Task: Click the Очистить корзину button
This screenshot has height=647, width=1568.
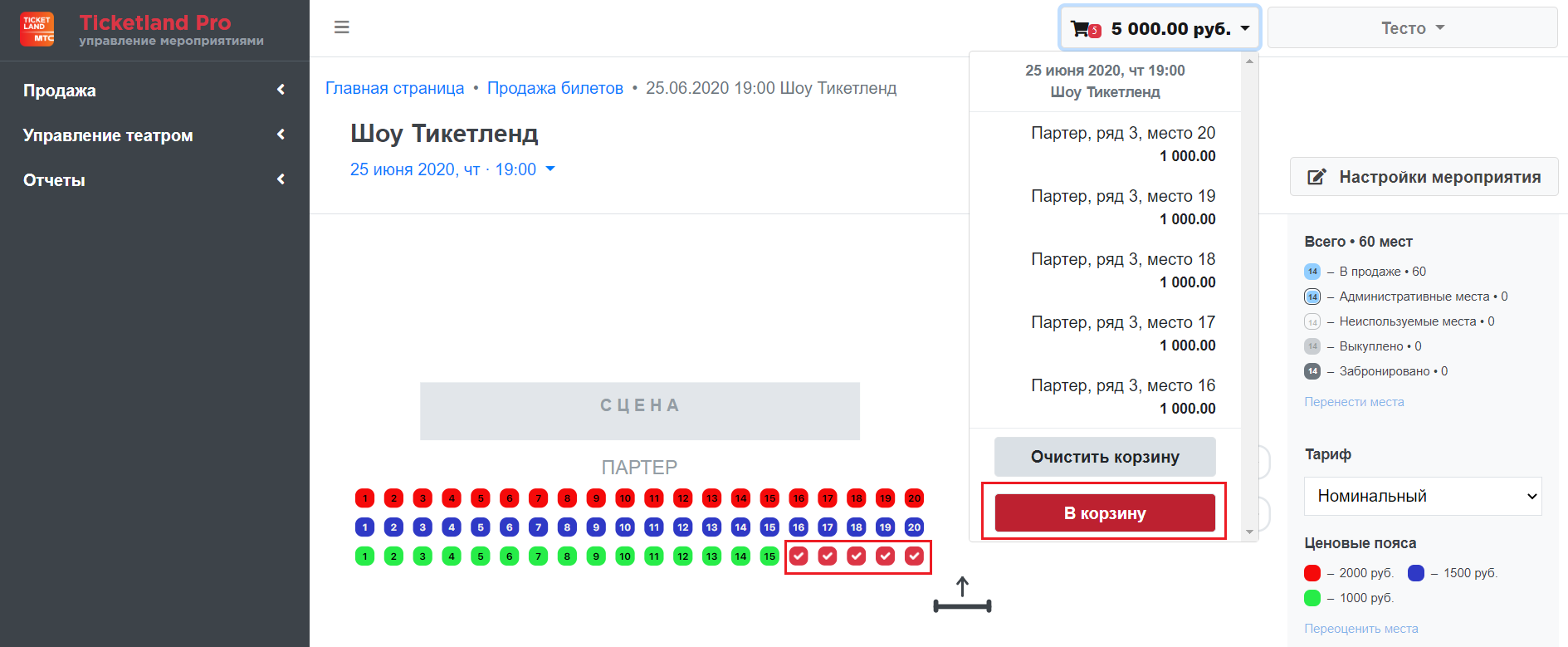Action: [1105, 457]
